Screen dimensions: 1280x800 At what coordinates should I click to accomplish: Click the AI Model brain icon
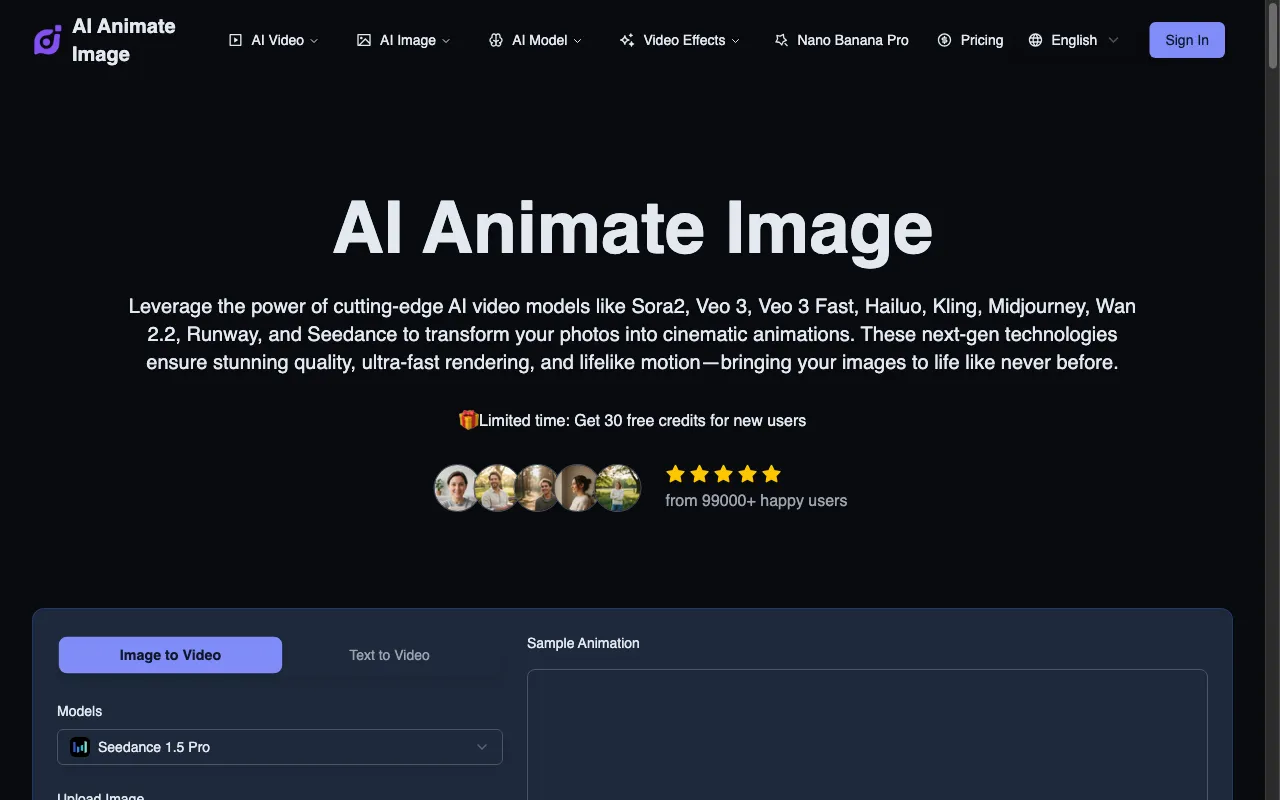(x=495, y=40)
